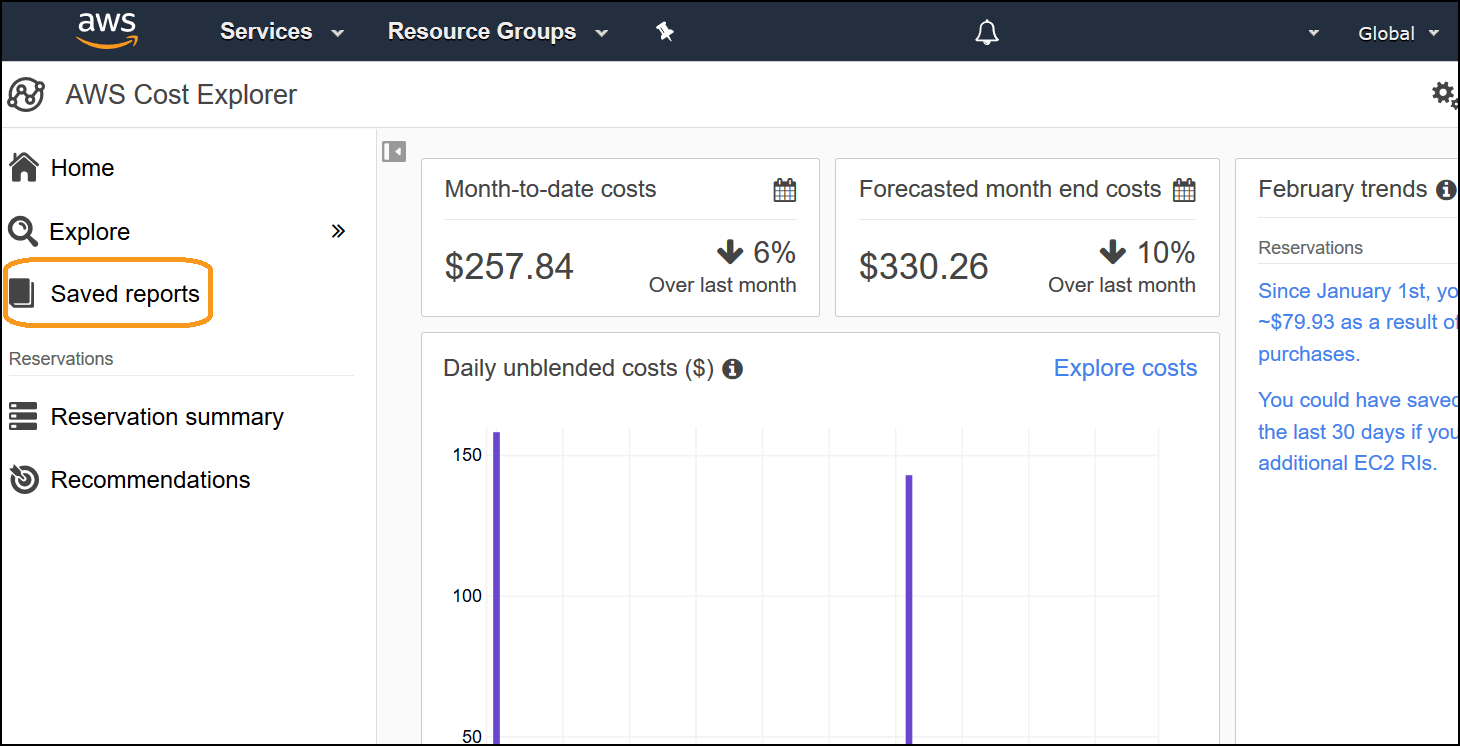
Task: Go to Home in sidebar
Action: pos(82,168)
